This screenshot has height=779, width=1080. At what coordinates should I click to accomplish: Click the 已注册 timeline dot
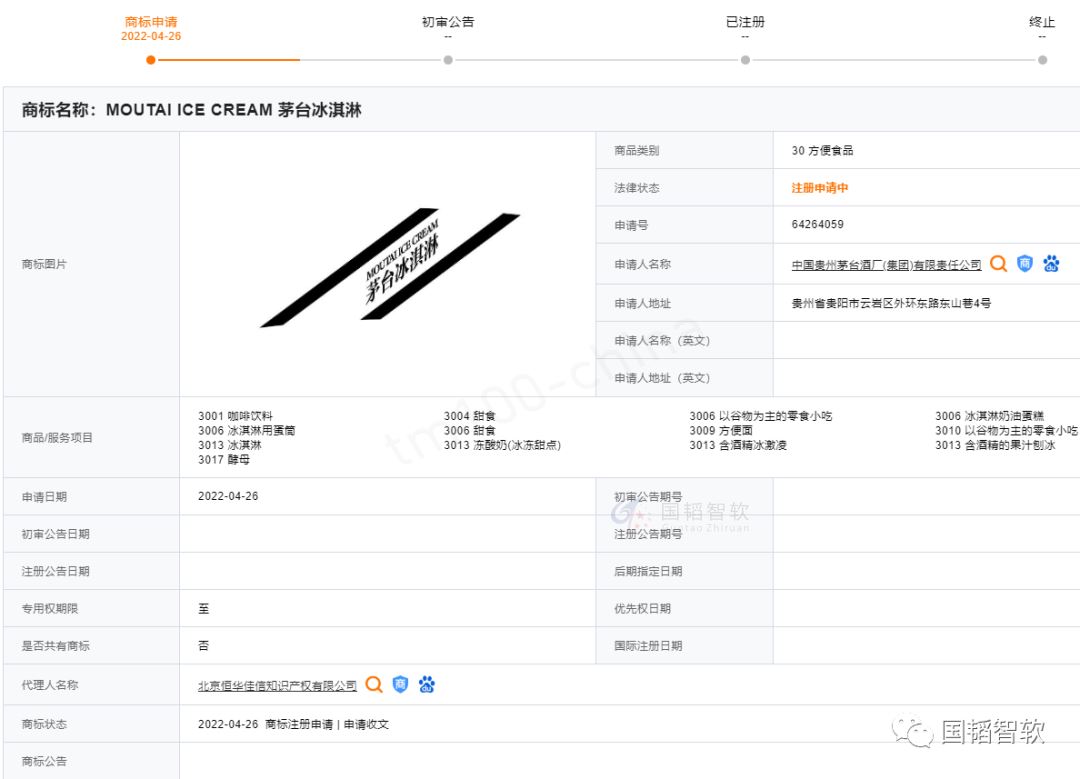click(745, 60)
